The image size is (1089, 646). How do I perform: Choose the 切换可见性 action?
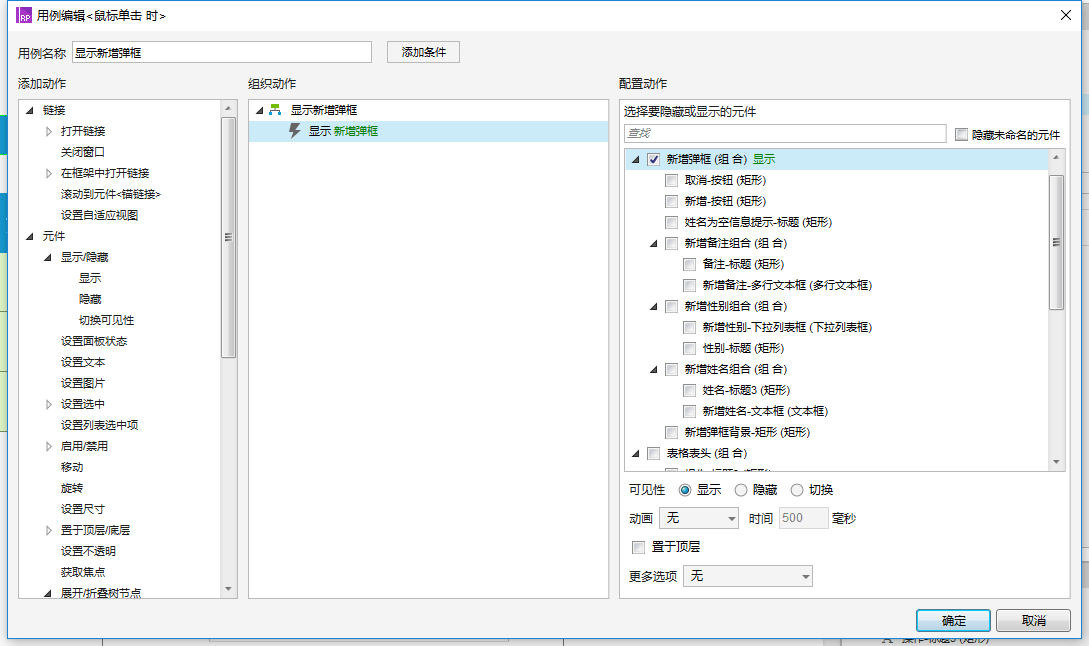pyautogui.click(x=106, y=320)
